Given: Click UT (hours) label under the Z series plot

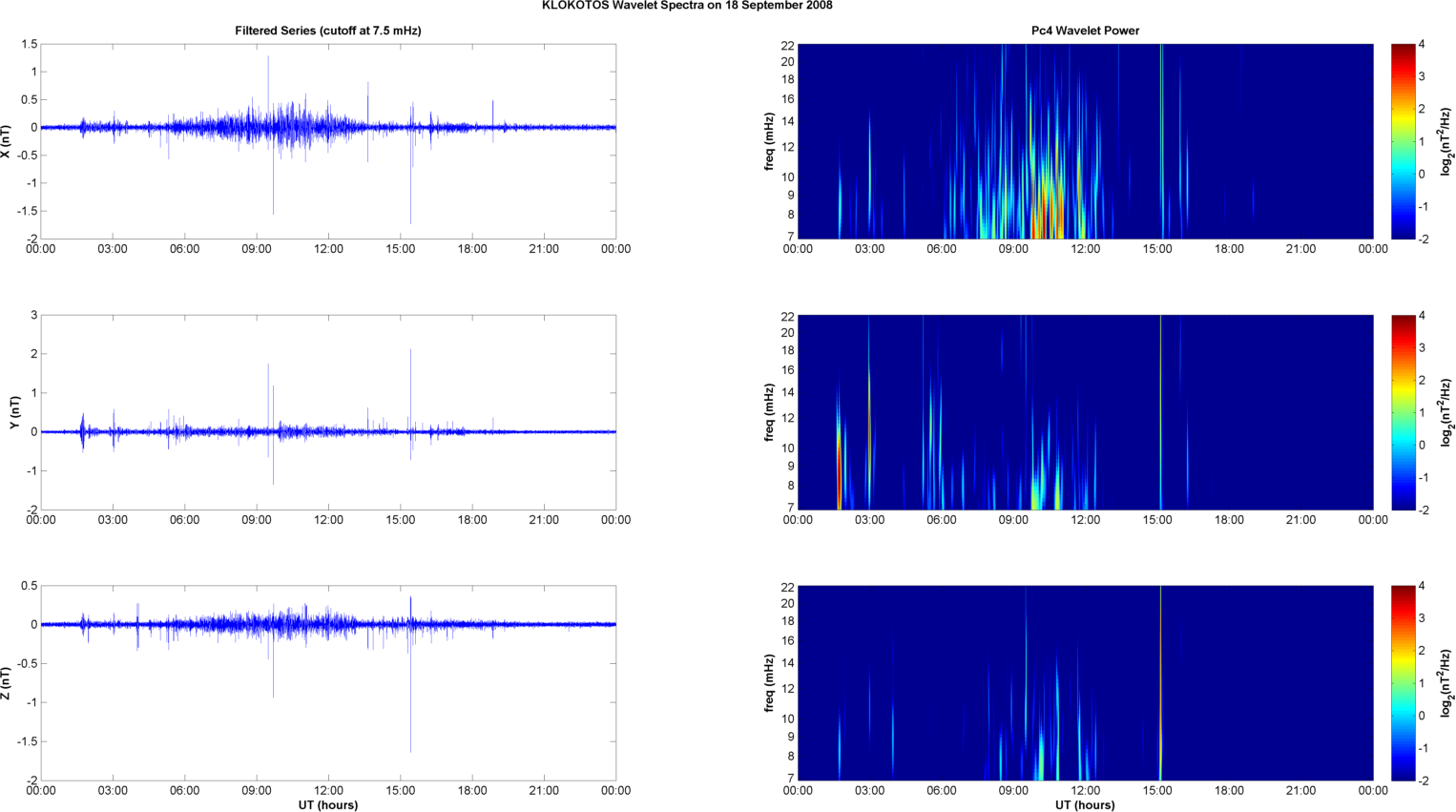Looking at the screenshot, I should click(x=327, y=805).
